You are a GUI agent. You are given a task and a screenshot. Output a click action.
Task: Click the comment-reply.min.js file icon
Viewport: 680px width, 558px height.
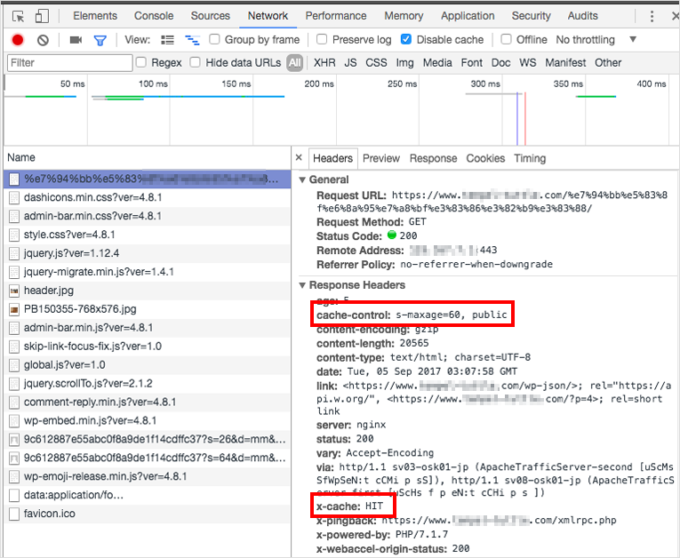[x=14, y=402]
